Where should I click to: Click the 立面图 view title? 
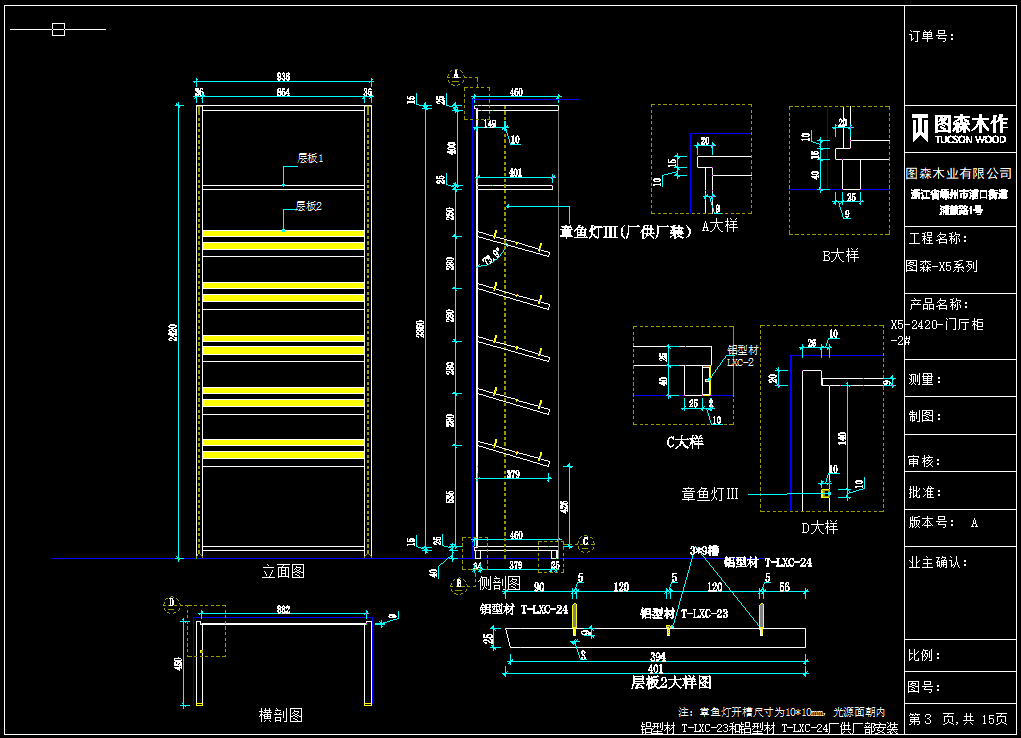pos(283,572)
